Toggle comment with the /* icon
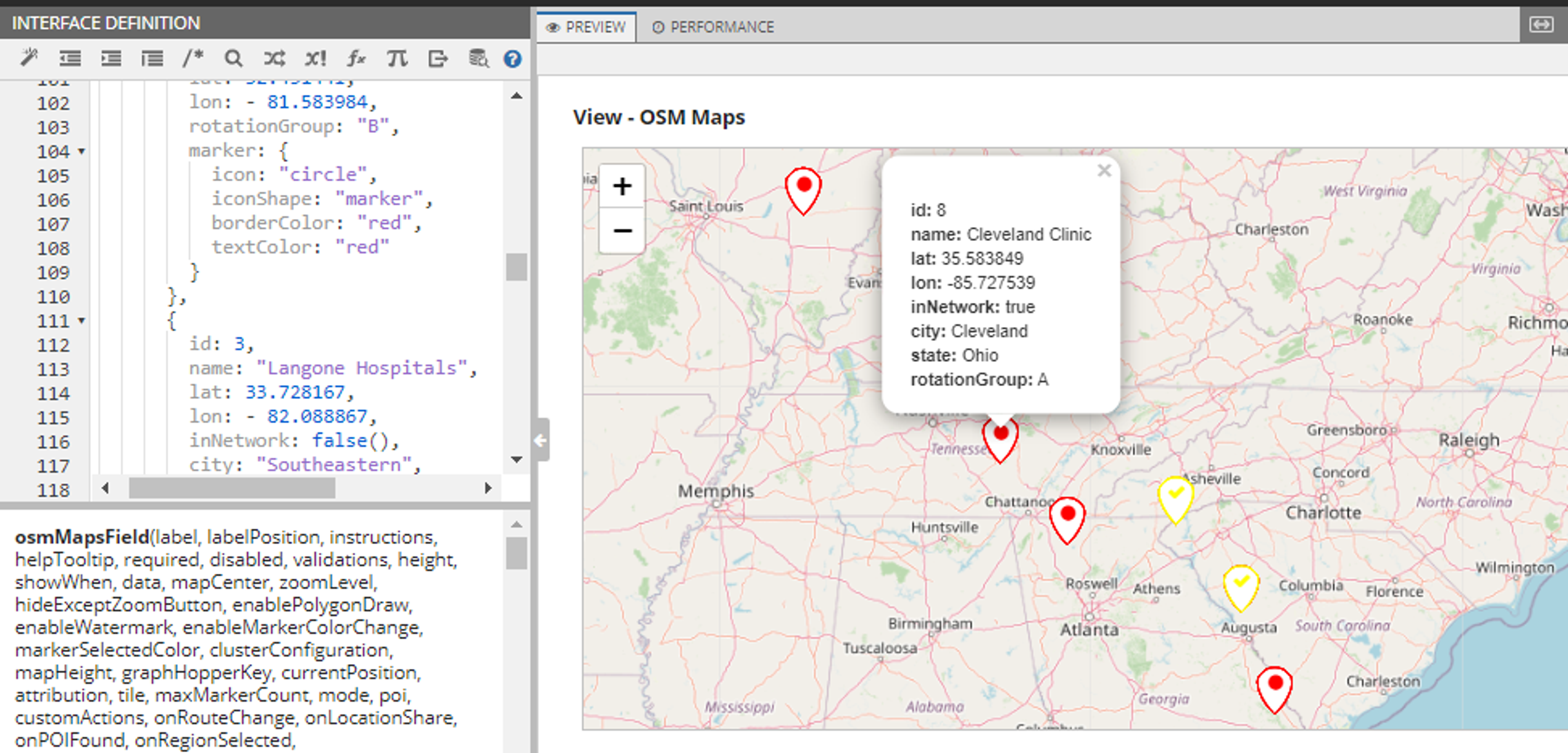The width and height of the screenshot is (1568, 753). 192,58
